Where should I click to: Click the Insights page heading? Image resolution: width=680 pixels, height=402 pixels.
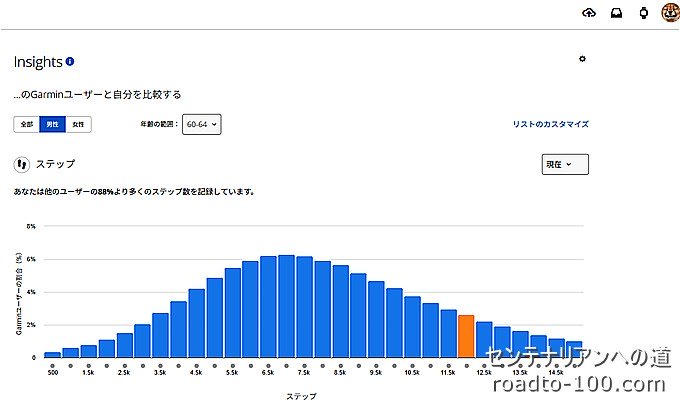point(37,61)
